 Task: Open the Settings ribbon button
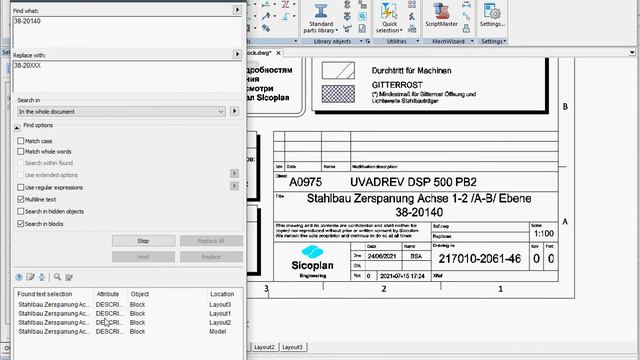[492, 16]
